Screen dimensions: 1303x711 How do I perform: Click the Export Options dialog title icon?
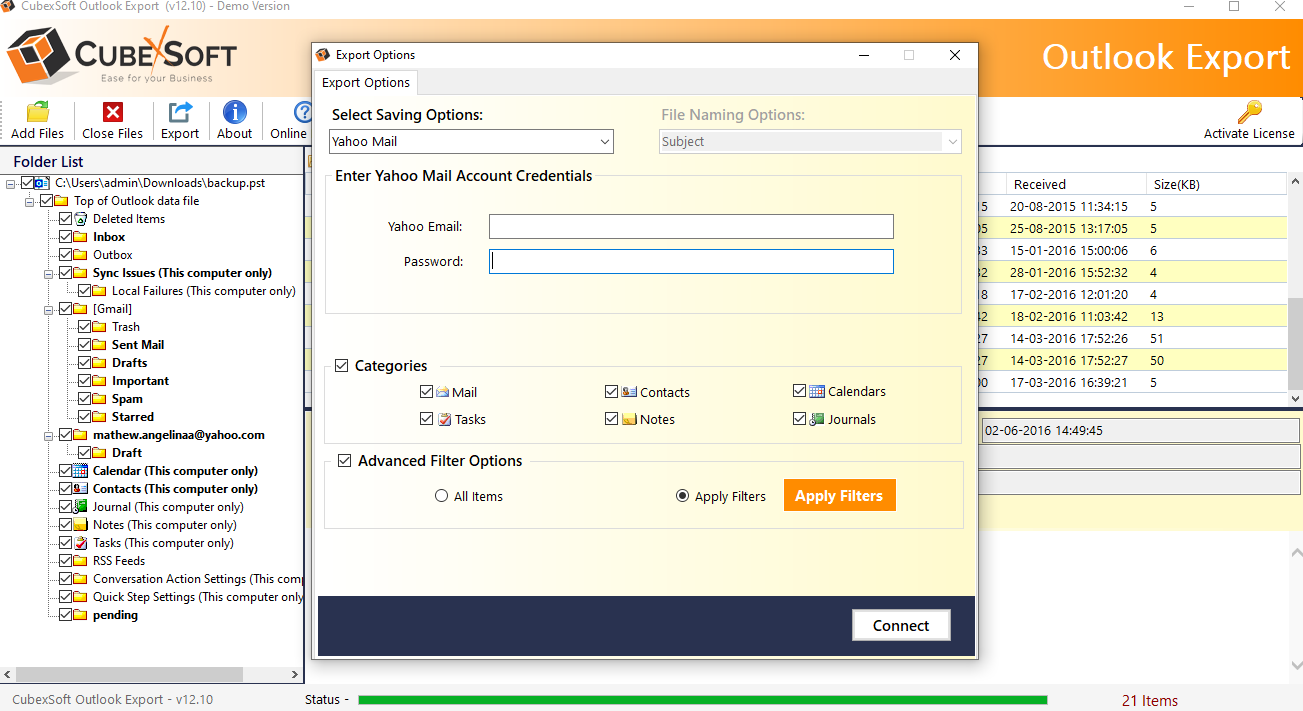(323, 55)
